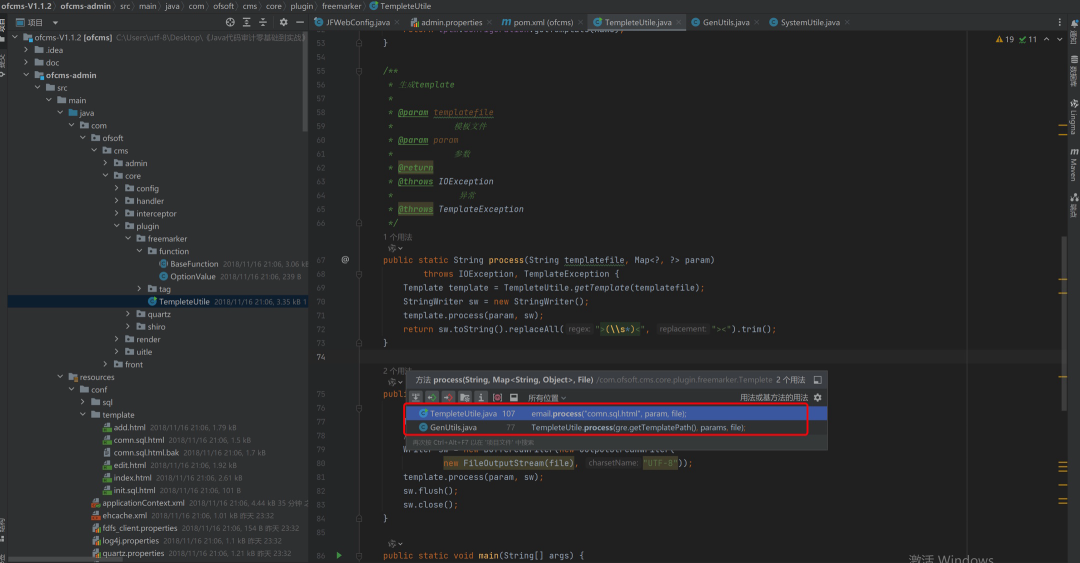Screen dimensions: 1080x563
Task: Open applicationContext.xml in tree
Action: coord(143,503)
